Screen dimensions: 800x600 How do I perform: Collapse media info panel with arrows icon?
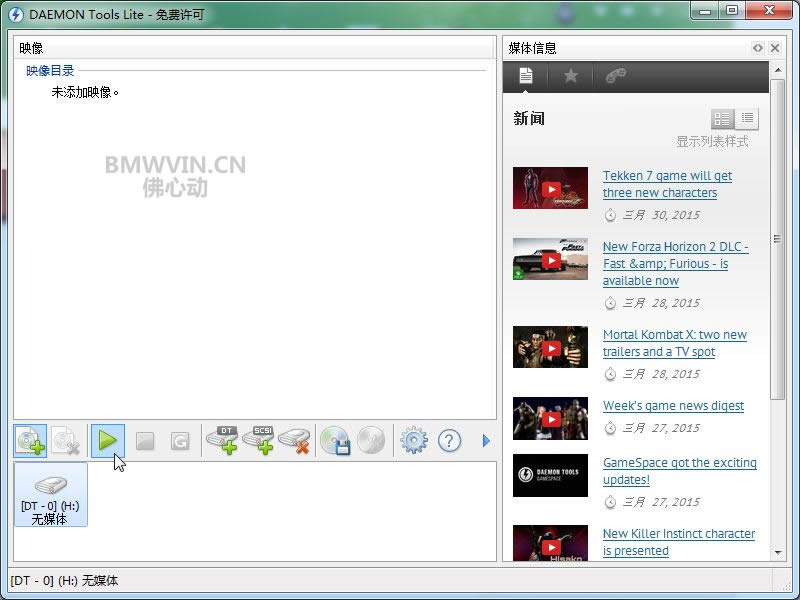click(758, 48)
